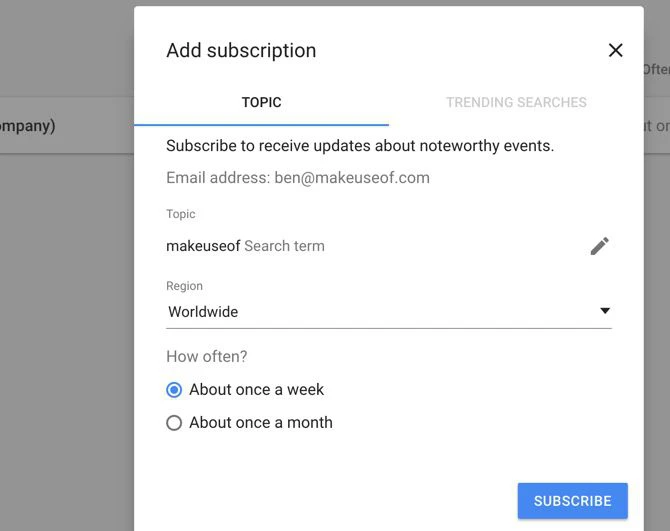Select the Topic tab
Screen dimensions: 670x531
coord(261,102)
